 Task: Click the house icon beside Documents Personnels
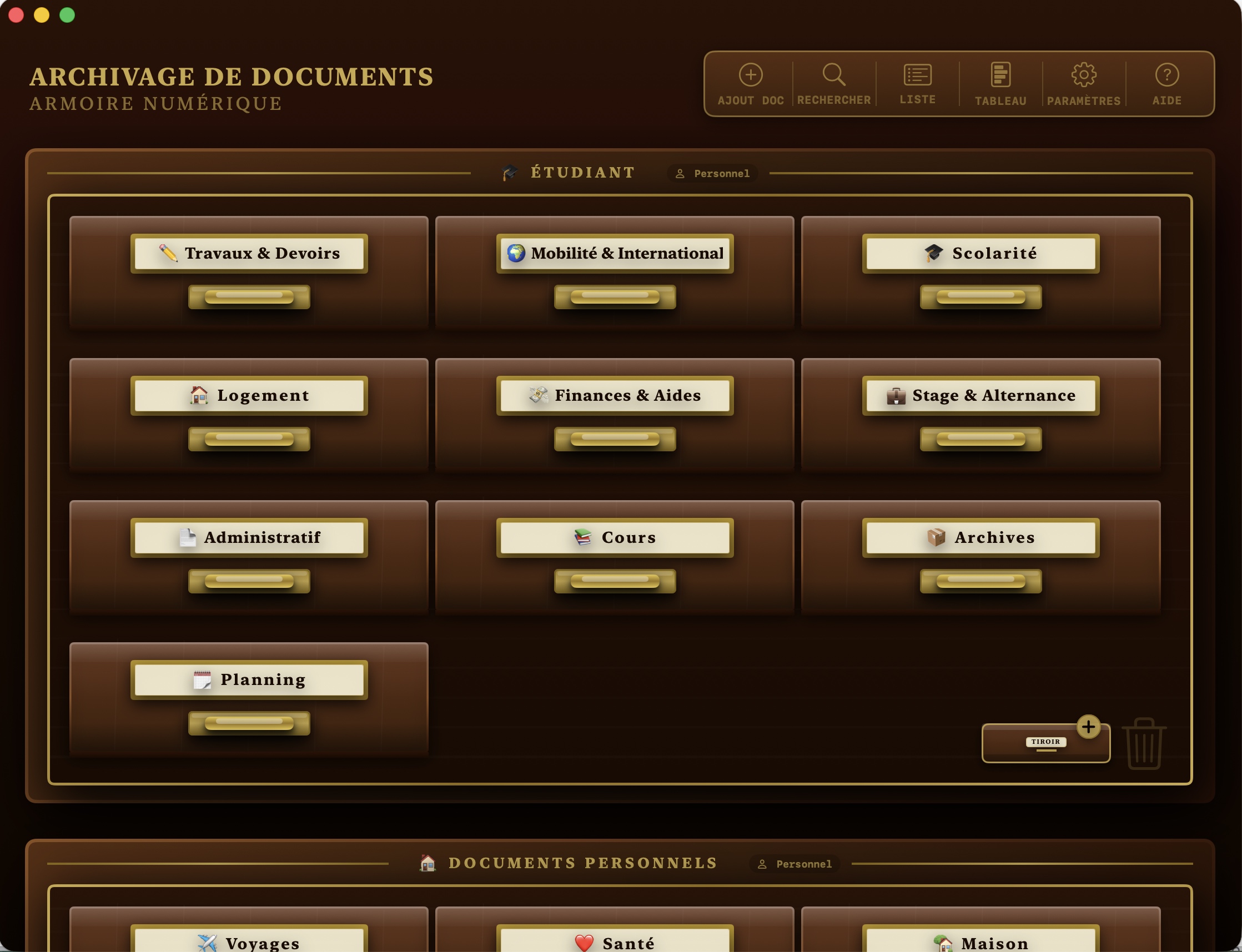(x=428, y=864)
